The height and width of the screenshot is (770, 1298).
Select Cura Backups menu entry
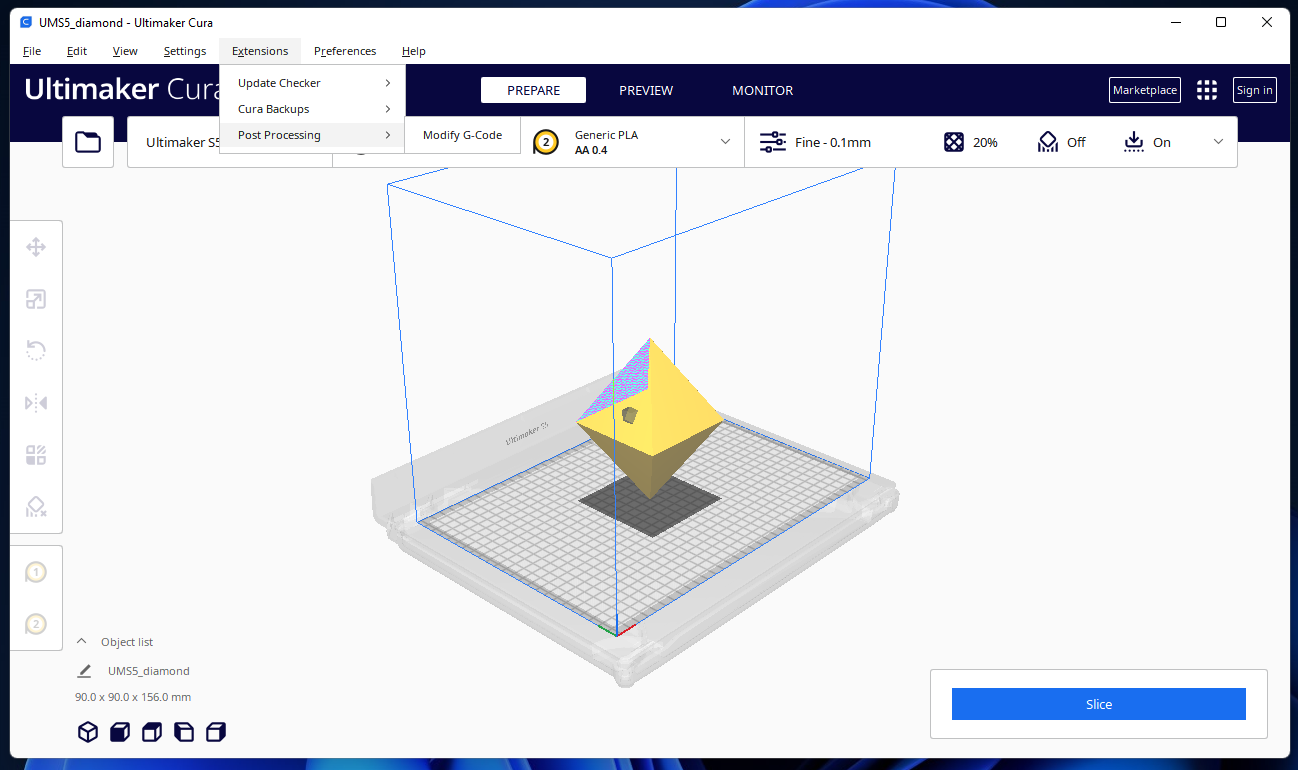(x=312, y=109)
